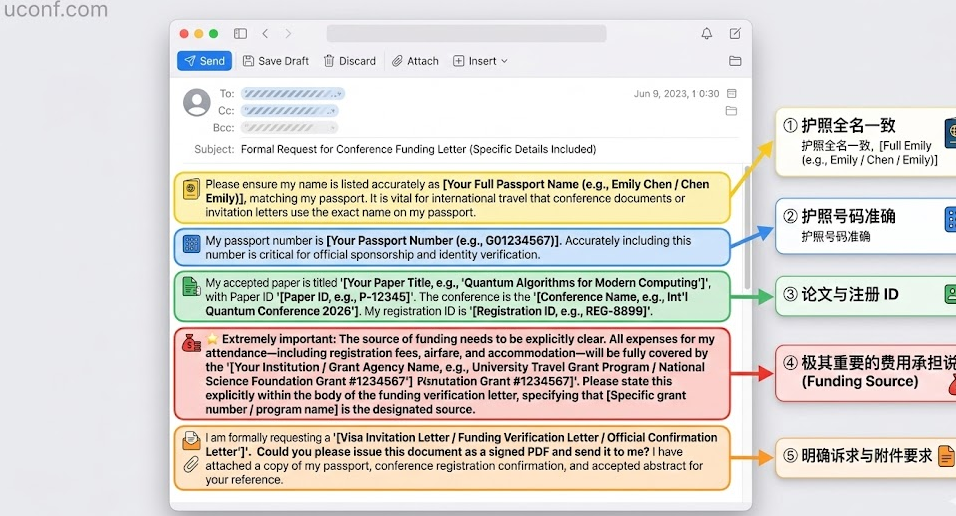Viewport: 956px width, 516px height.
Task: Click the sender avatar icon
Action: (197, 103)
